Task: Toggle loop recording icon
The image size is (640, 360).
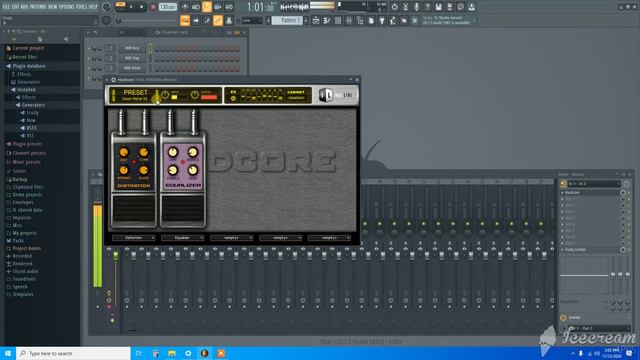Action: pos(229,7)
